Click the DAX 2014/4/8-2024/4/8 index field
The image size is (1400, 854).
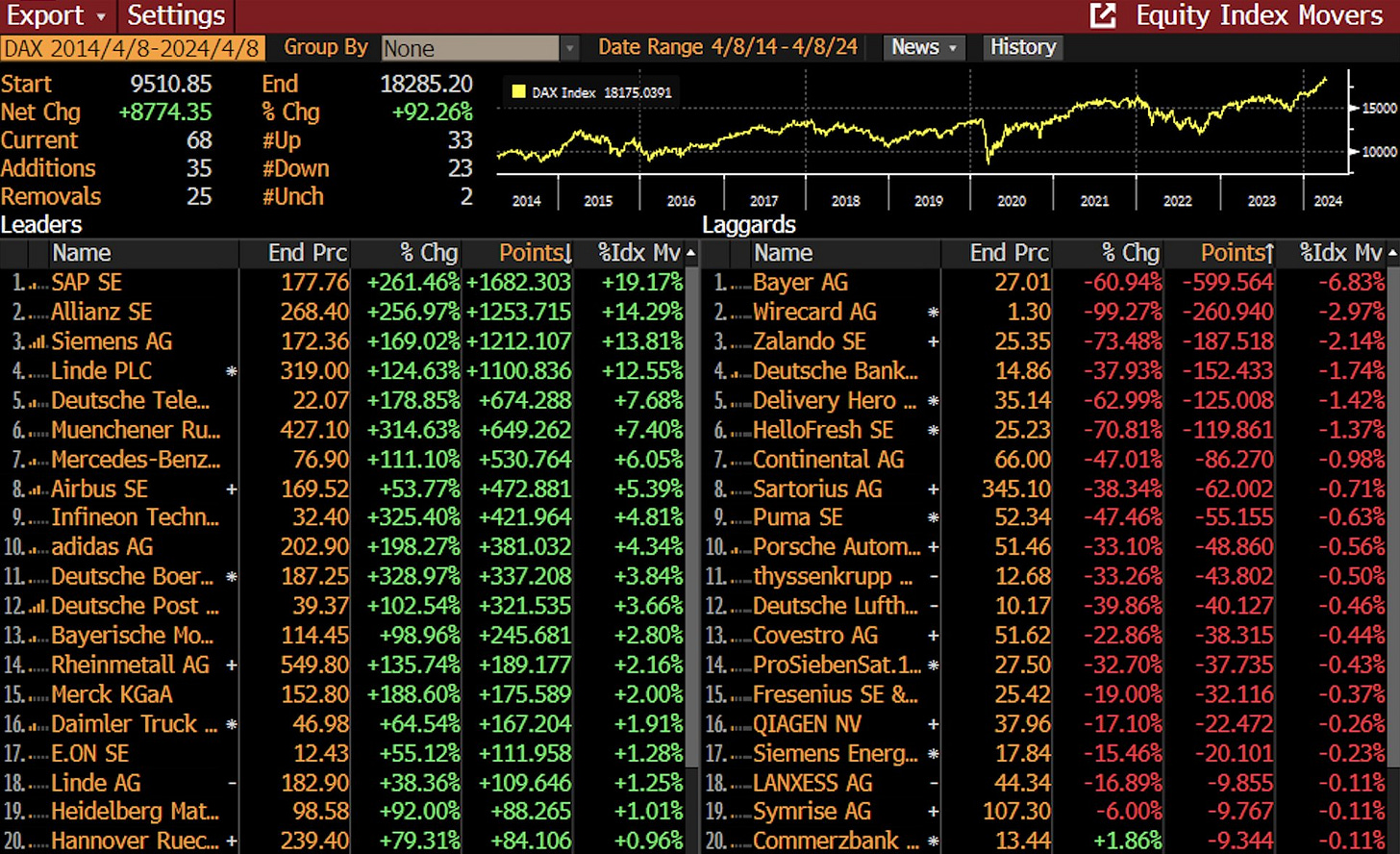(132, 48)
